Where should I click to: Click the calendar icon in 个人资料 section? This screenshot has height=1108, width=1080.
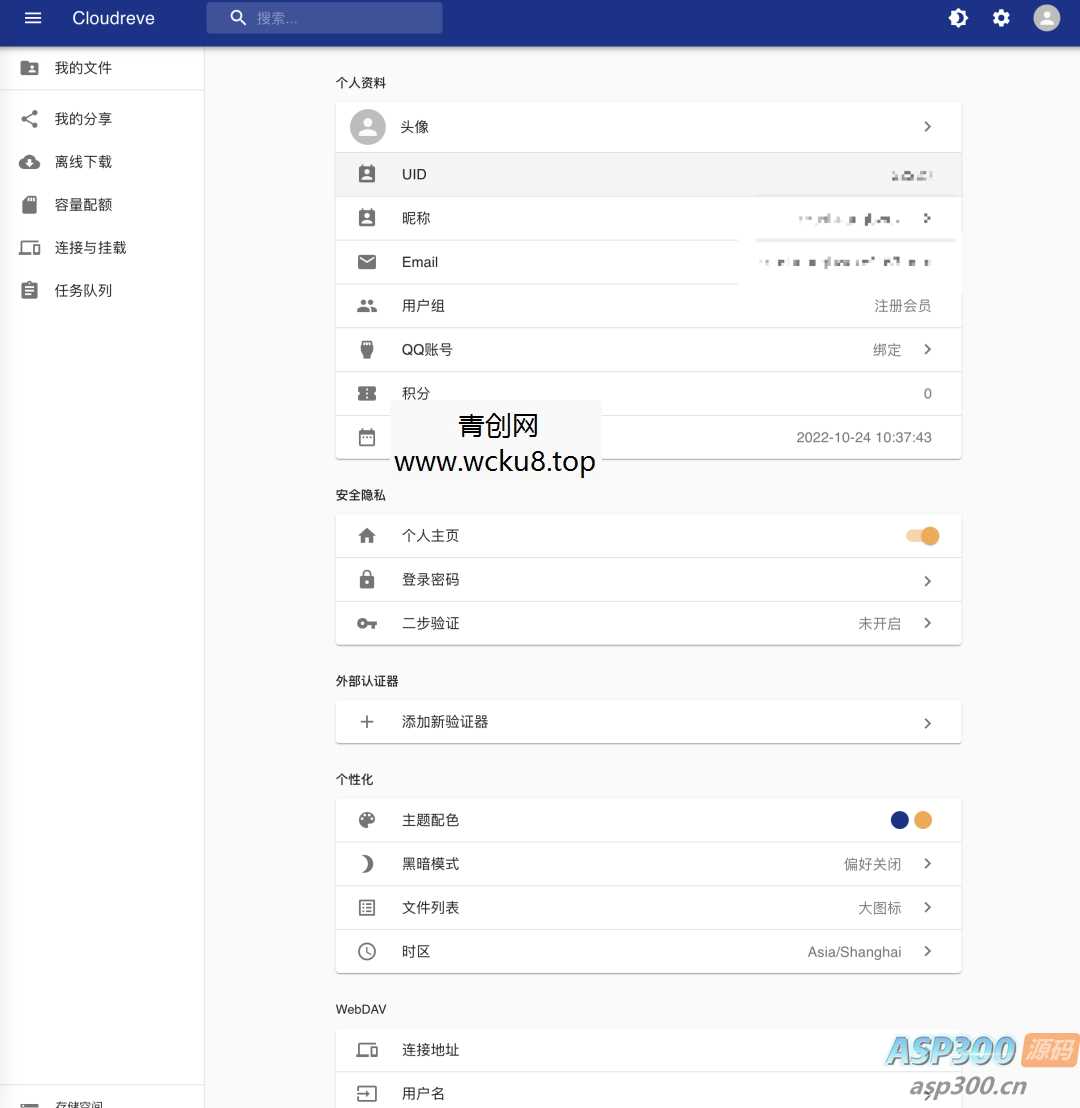(x=367, y=437)
